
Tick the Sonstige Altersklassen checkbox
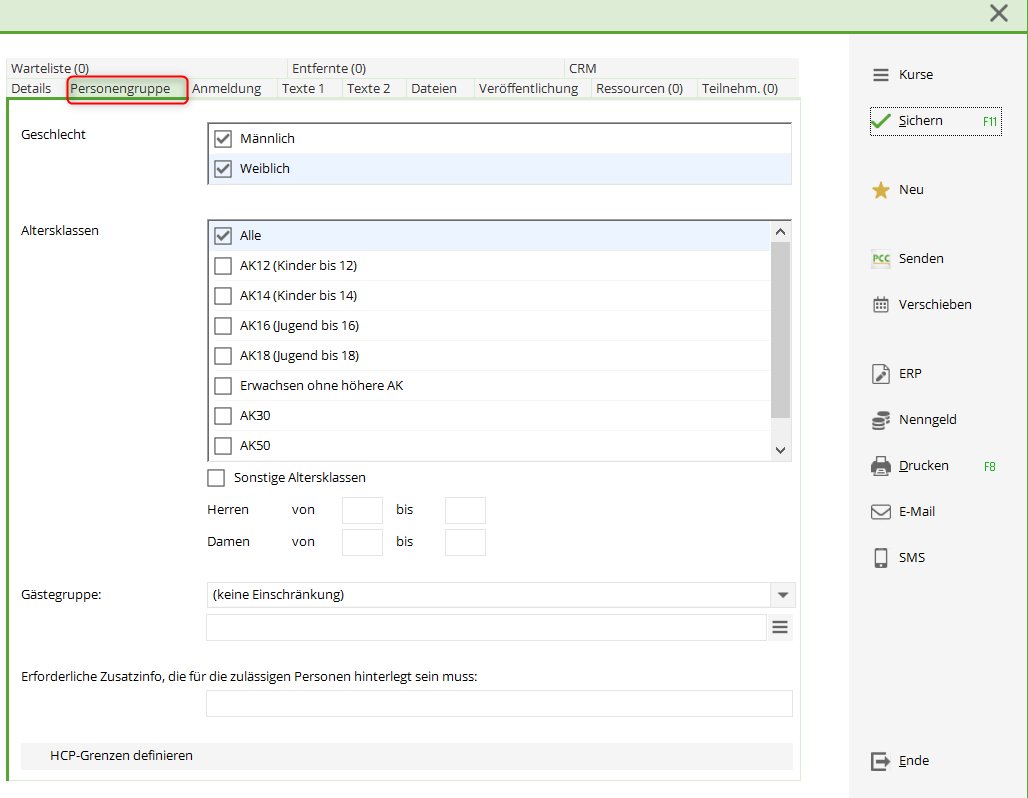click(216, 478)
